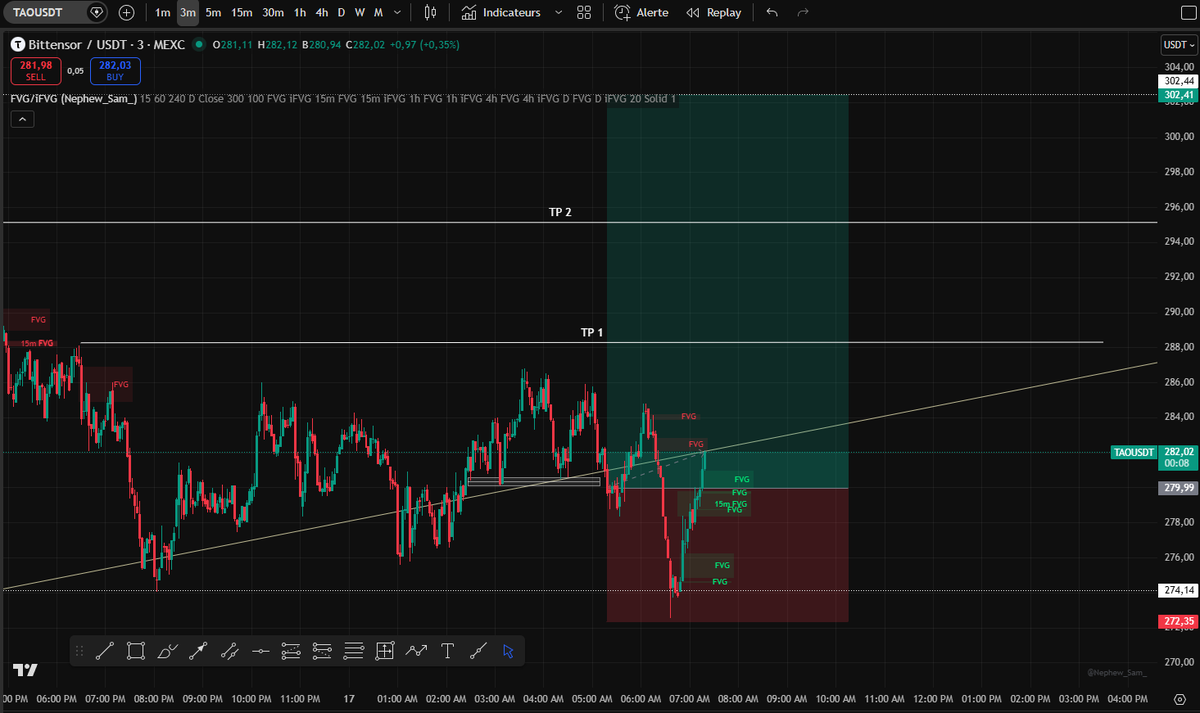
Task: Select the brush drawing tool
Action: (x=167, y=651)
